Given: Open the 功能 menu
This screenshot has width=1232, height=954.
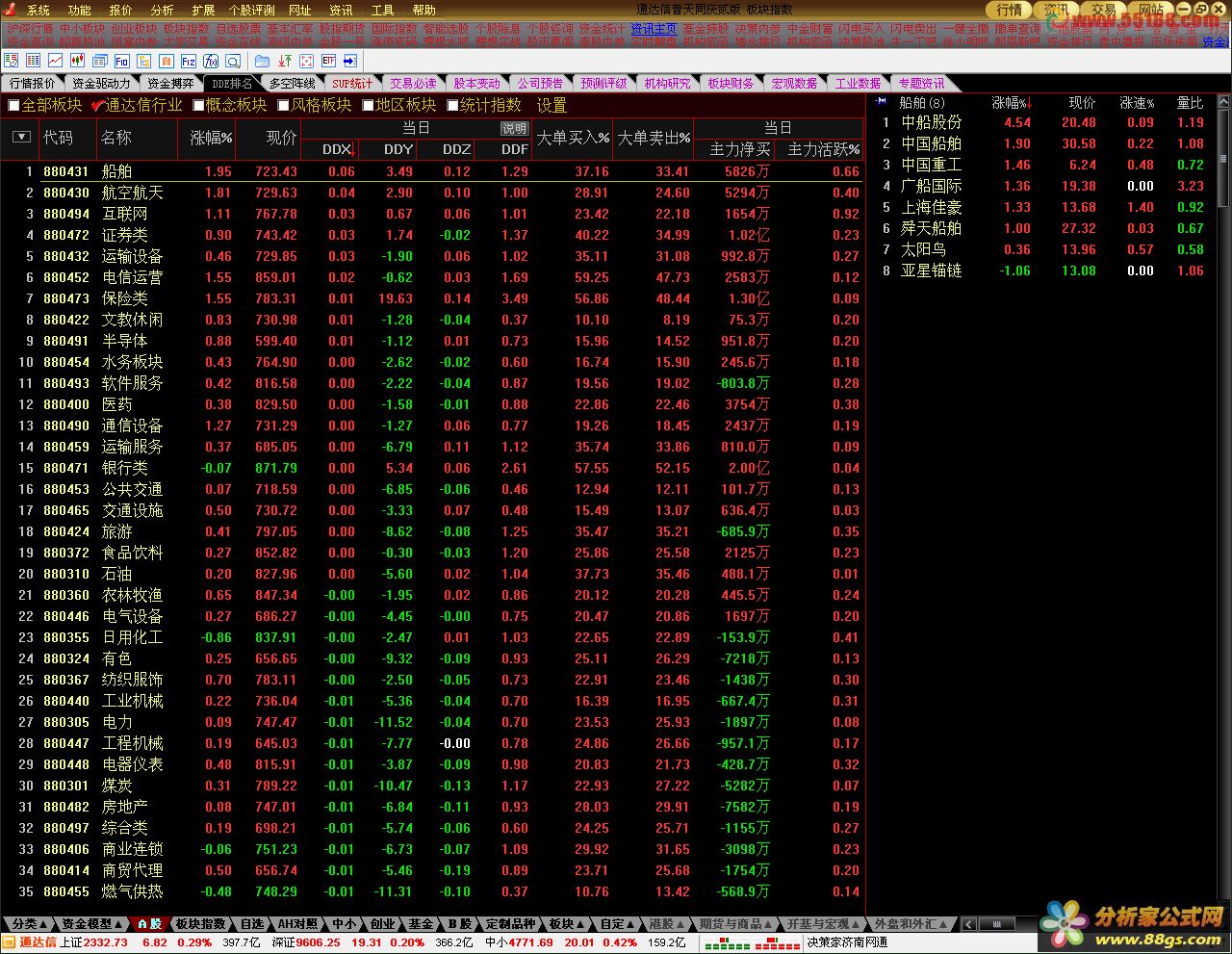Looking at the screenshot, I should pos(79,11).
